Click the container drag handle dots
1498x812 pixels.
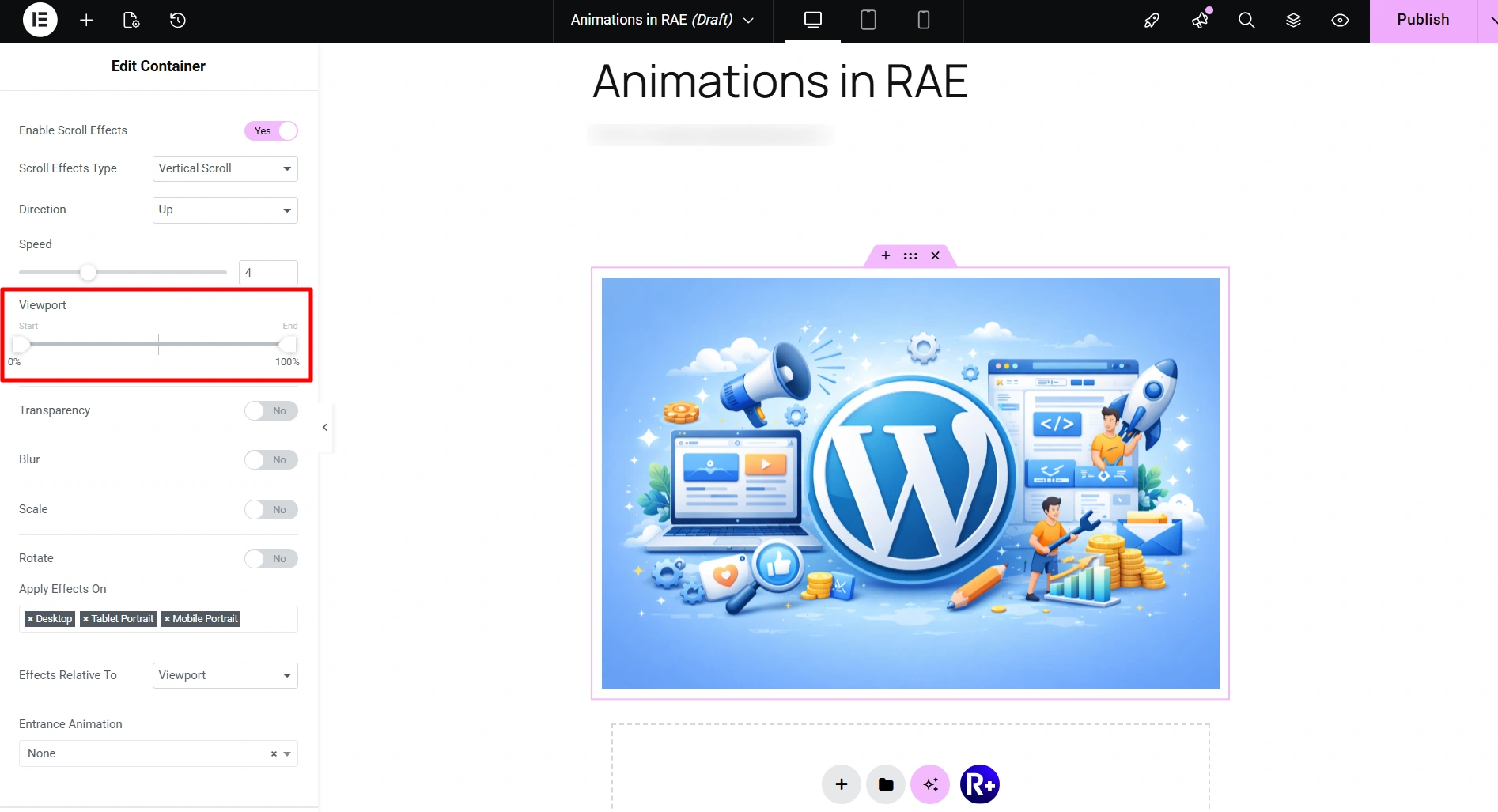click(910, 255)
